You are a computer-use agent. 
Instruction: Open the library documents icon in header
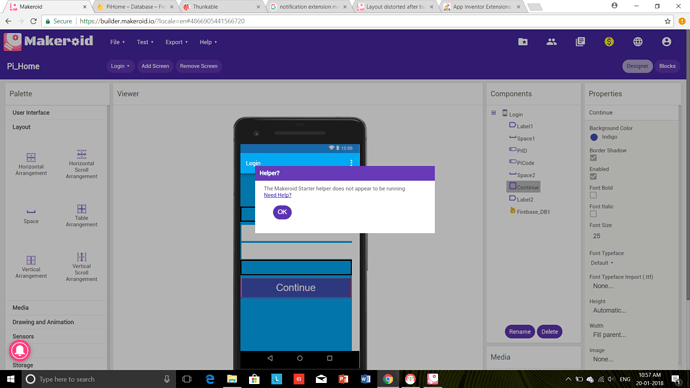(x=580, y=42)
